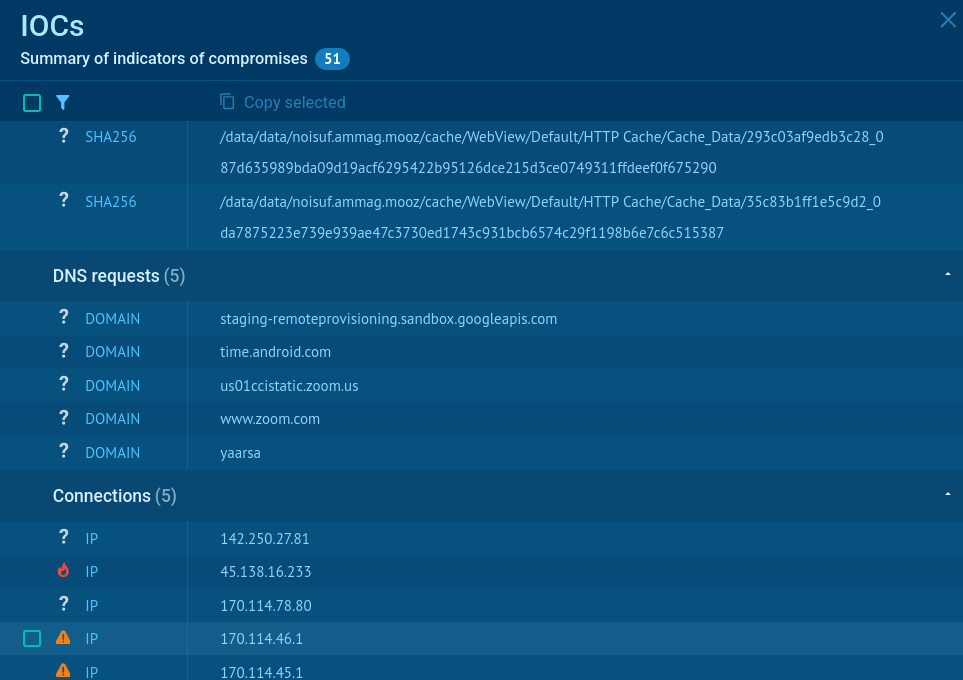Collapse the Connections section
The image size is (963, 680).
[x=947, y=495]
